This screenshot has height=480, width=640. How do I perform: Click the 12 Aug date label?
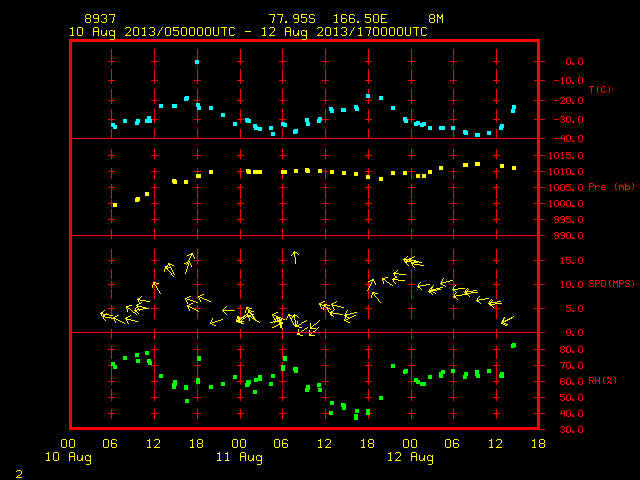tap(410, 457)
